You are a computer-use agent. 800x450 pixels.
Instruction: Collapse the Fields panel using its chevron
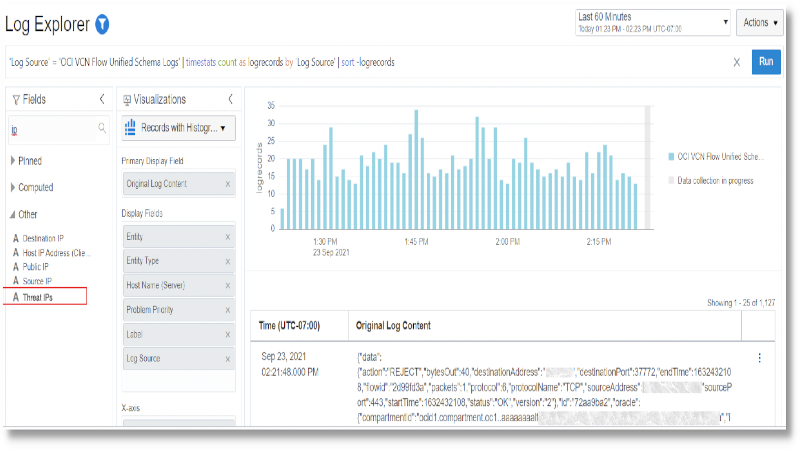pyautogui.click(x=102, y=99)
